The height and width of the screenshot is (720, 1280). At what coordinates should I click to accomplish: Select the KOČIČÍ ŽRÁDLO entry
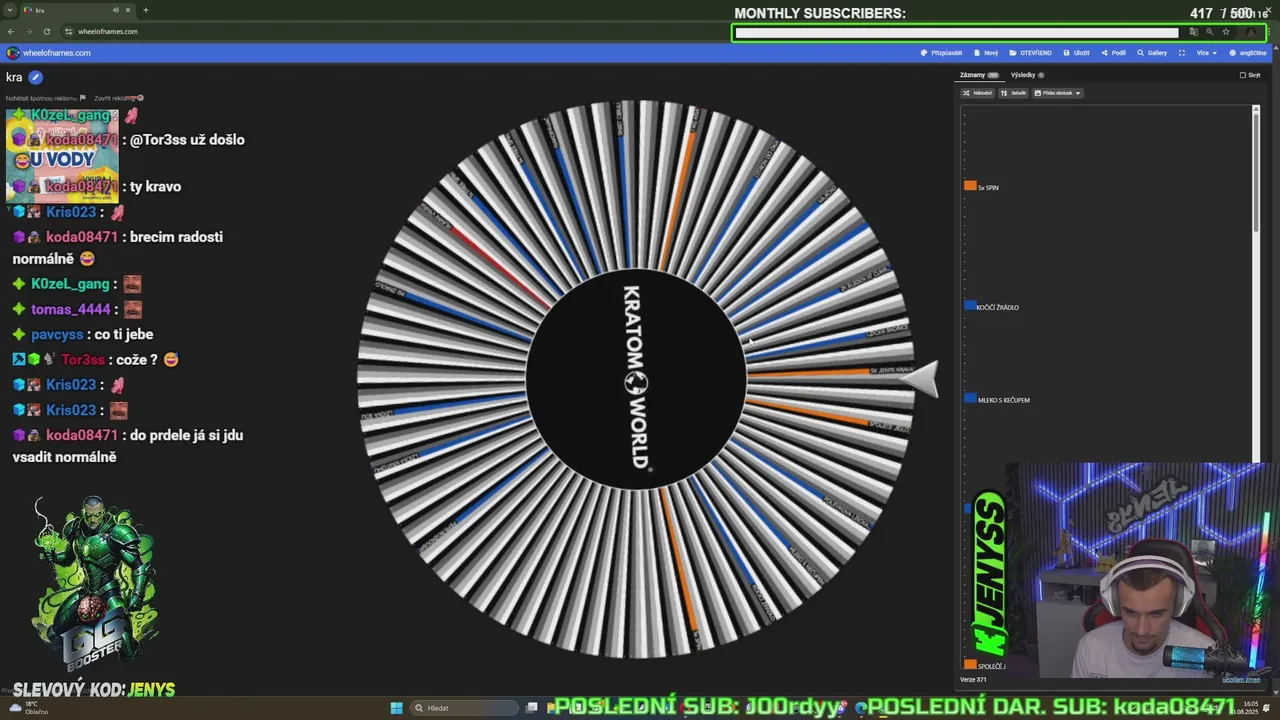[x=998, y=307]
